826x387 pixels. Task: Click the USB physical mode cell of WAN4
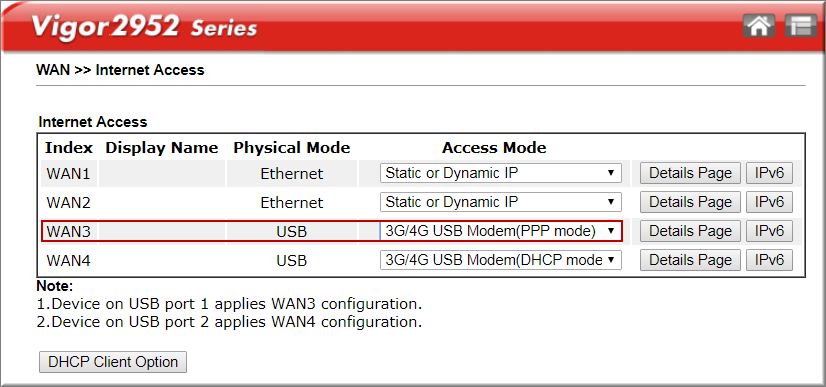[x=291, y=261]
